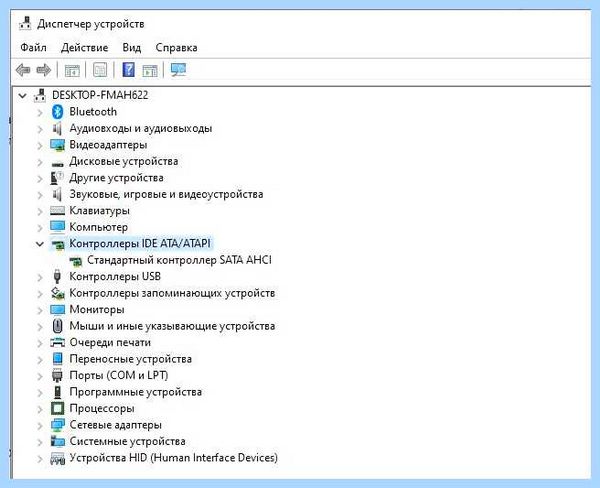600x488 pixels.
Task: Click the Forward arrow toolbar button
Action: coord(44,70)
